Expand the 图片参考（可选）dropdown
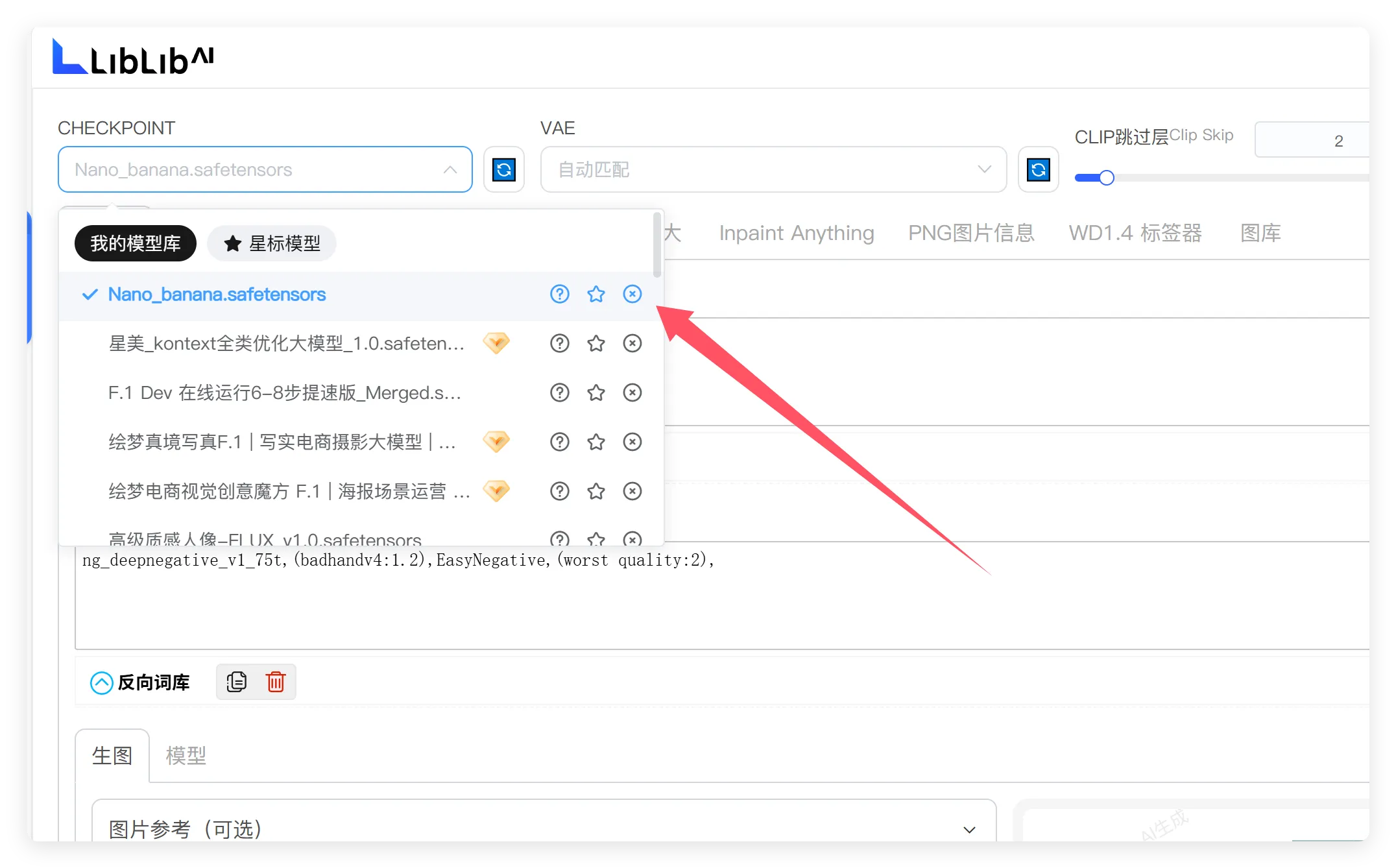1396x868 pixels. [969, 828]
